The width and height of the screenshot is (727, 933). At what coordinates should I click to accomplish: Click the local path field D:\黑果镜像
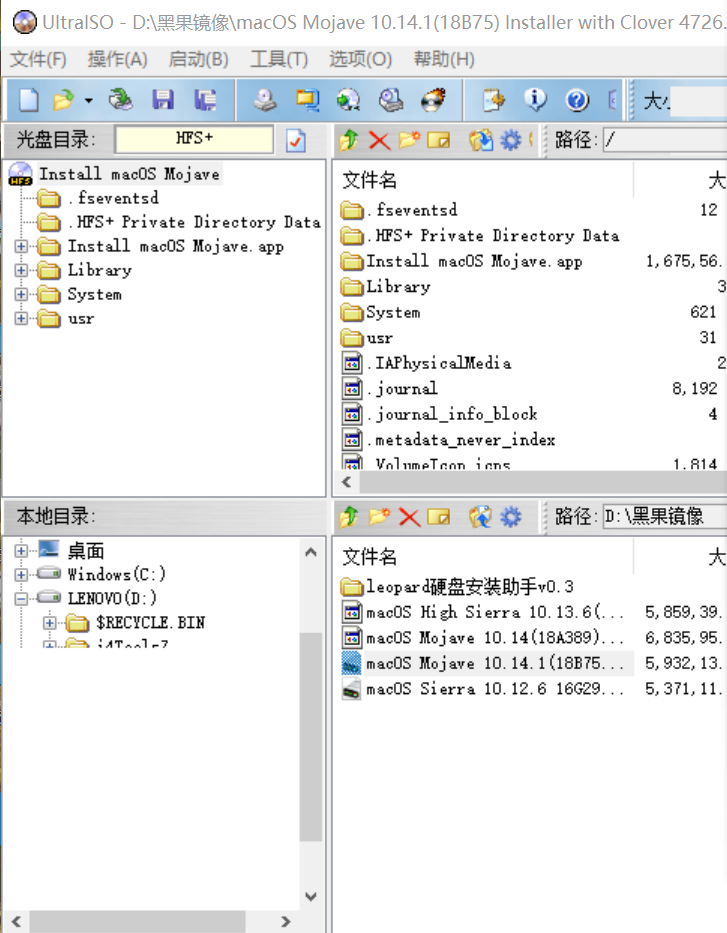(665, 516)
